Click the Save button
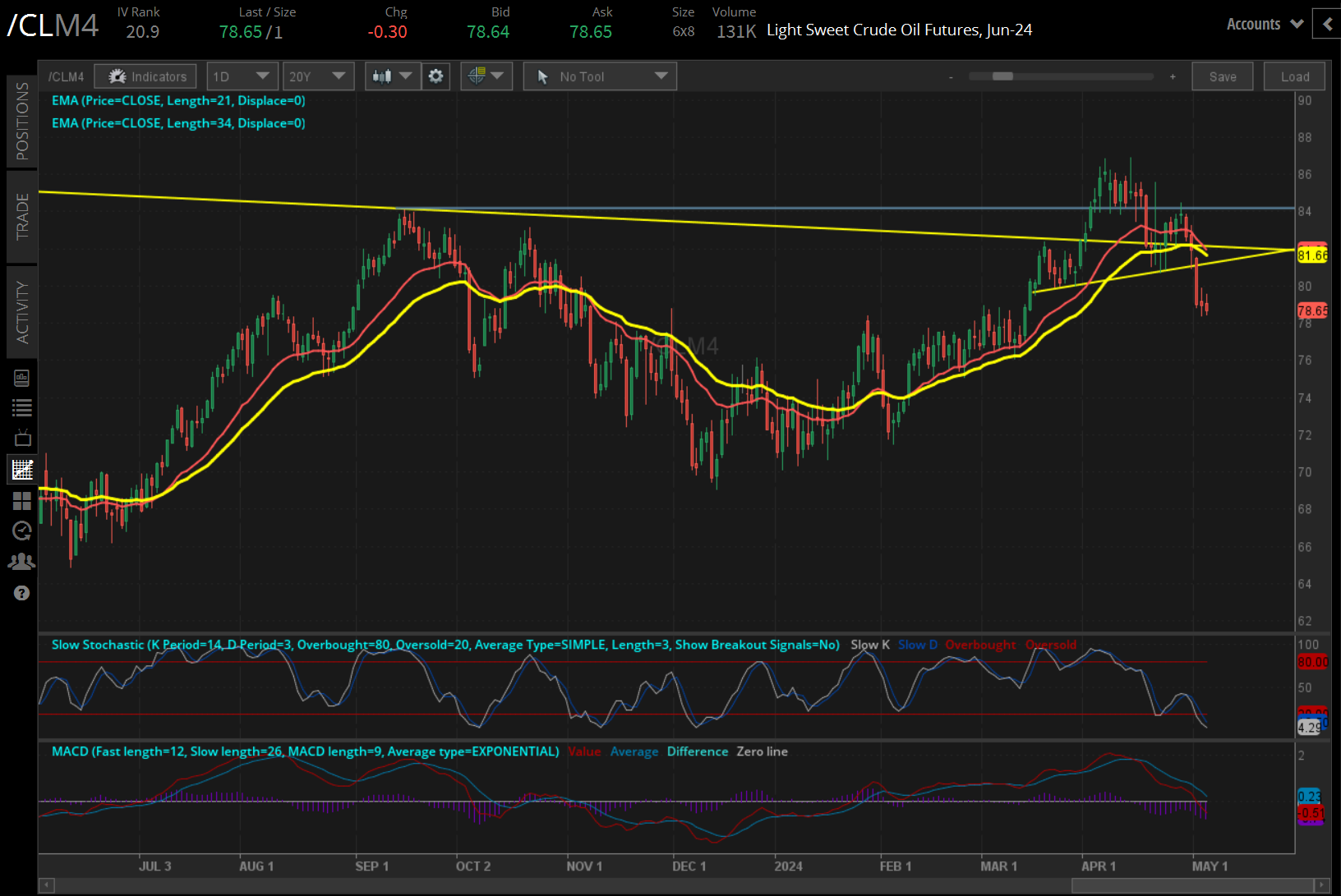The image size is (1341, 896). click(1223, 76)
